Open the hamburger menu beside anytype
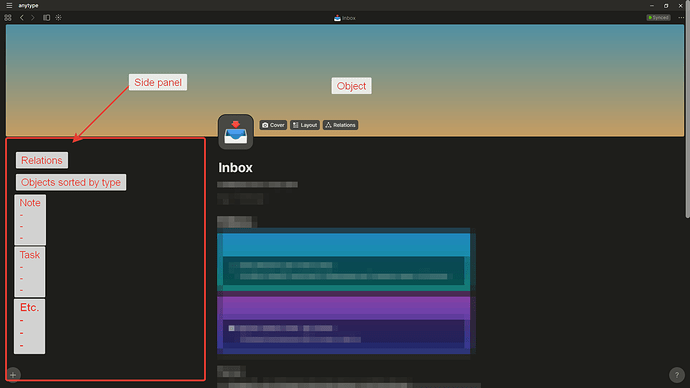 click(9, 5)
